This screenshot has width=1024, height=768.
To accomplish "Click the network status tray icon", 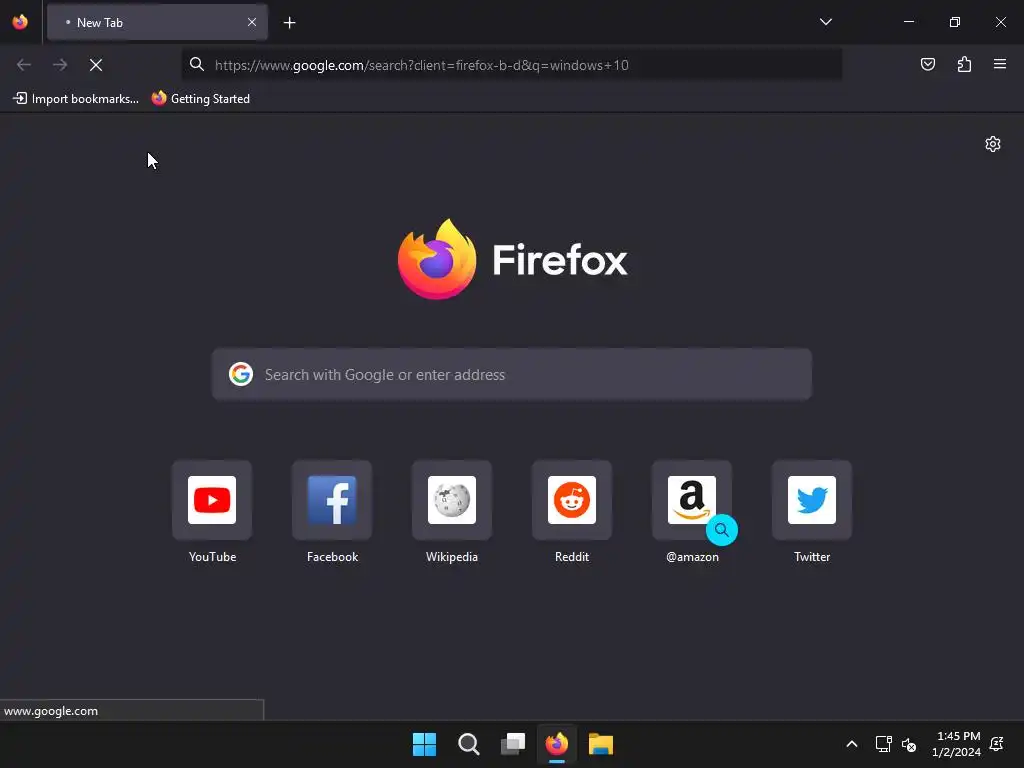I will [883, 744].
